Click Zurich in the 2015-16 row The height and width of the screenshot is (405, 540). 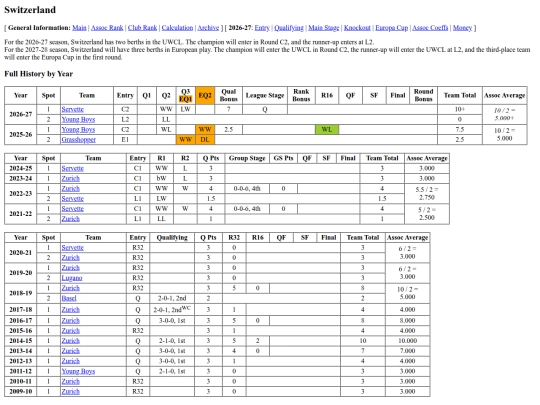(x=71, y=331)
